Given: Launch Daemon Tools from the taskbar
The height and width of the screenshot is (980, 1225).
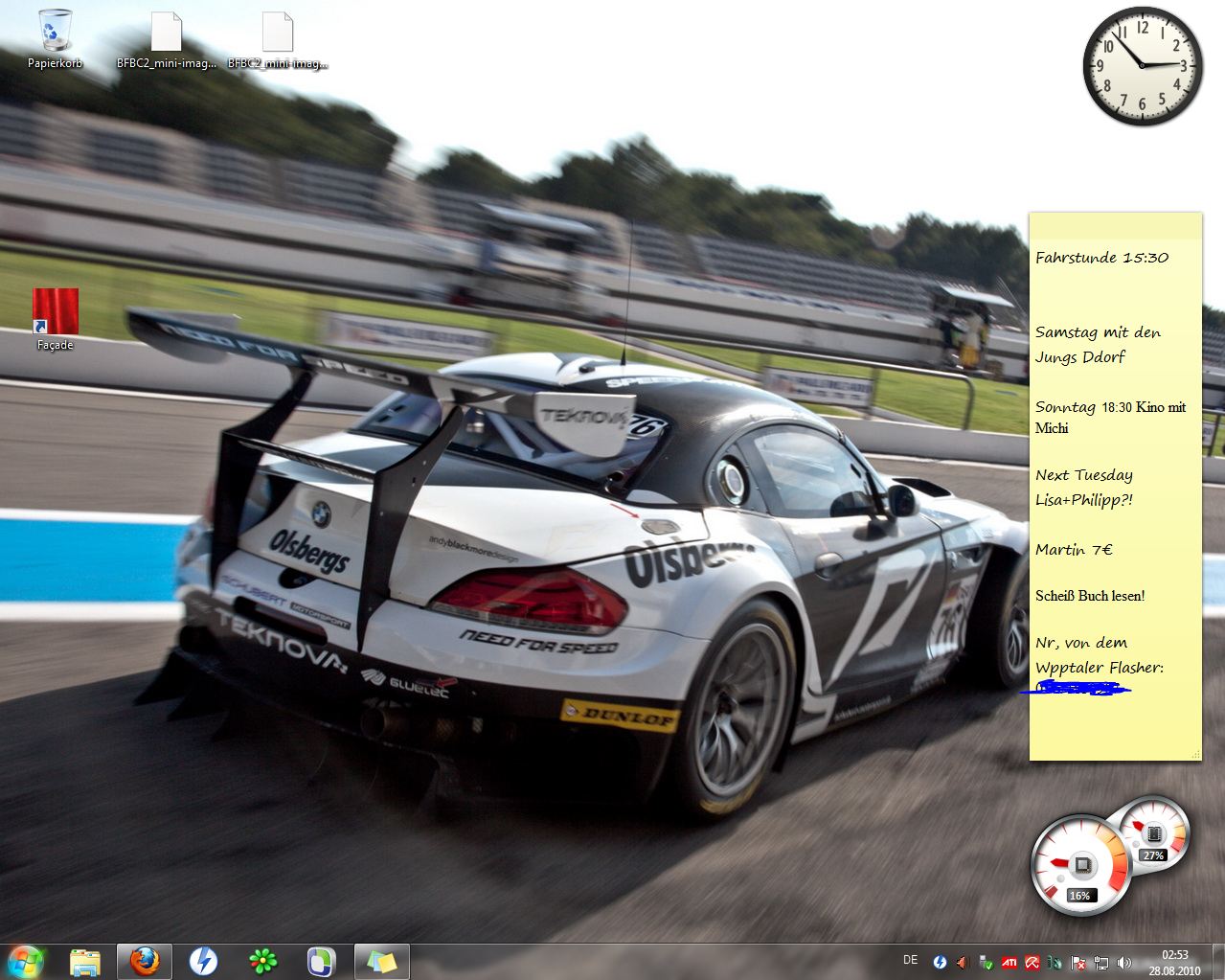Looking at the screenshot, I should [203, 962].
